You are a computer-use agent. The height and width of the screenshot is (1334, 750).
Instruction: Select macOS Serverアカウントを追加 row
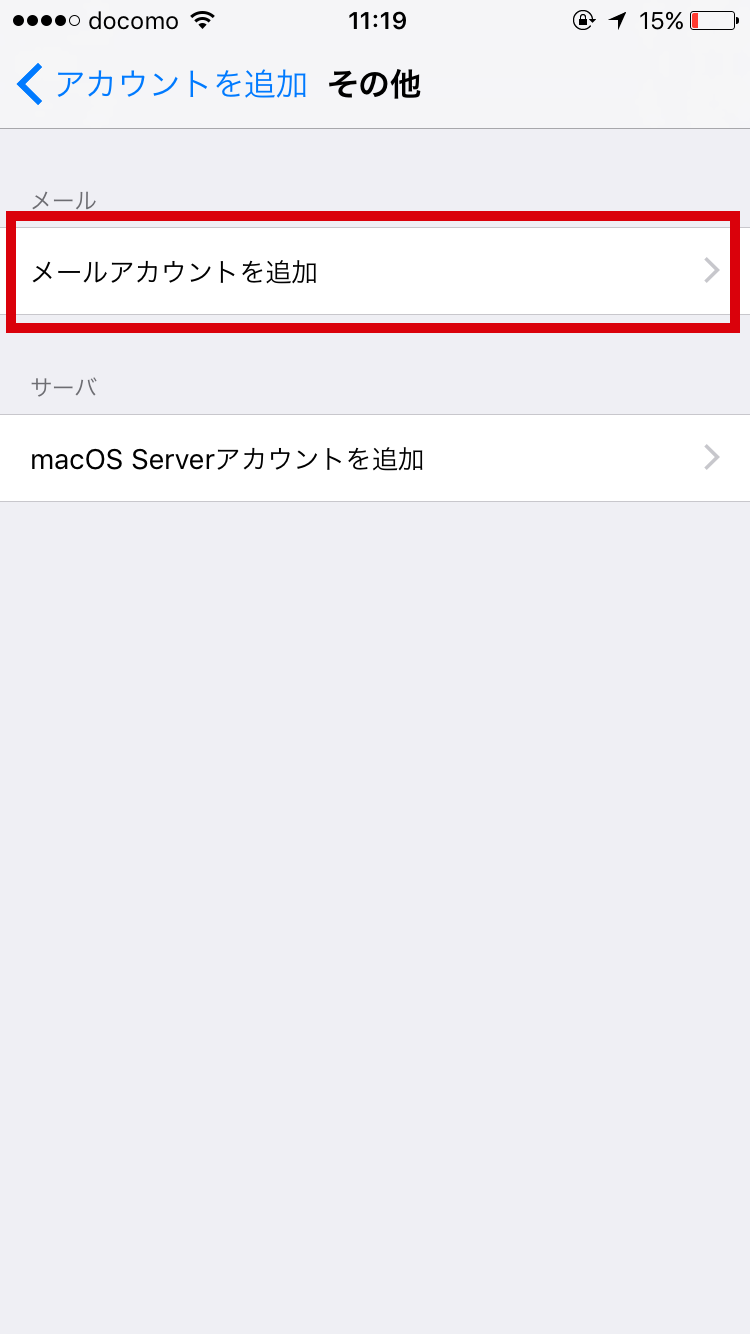click(375, 458)
